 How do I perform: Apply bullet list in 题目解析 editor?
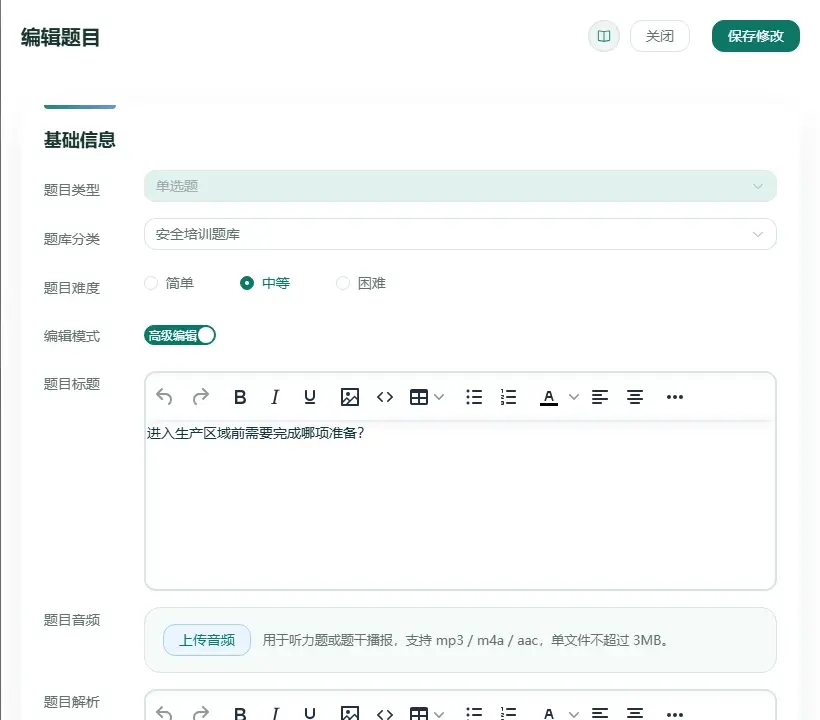click(474, 714)
